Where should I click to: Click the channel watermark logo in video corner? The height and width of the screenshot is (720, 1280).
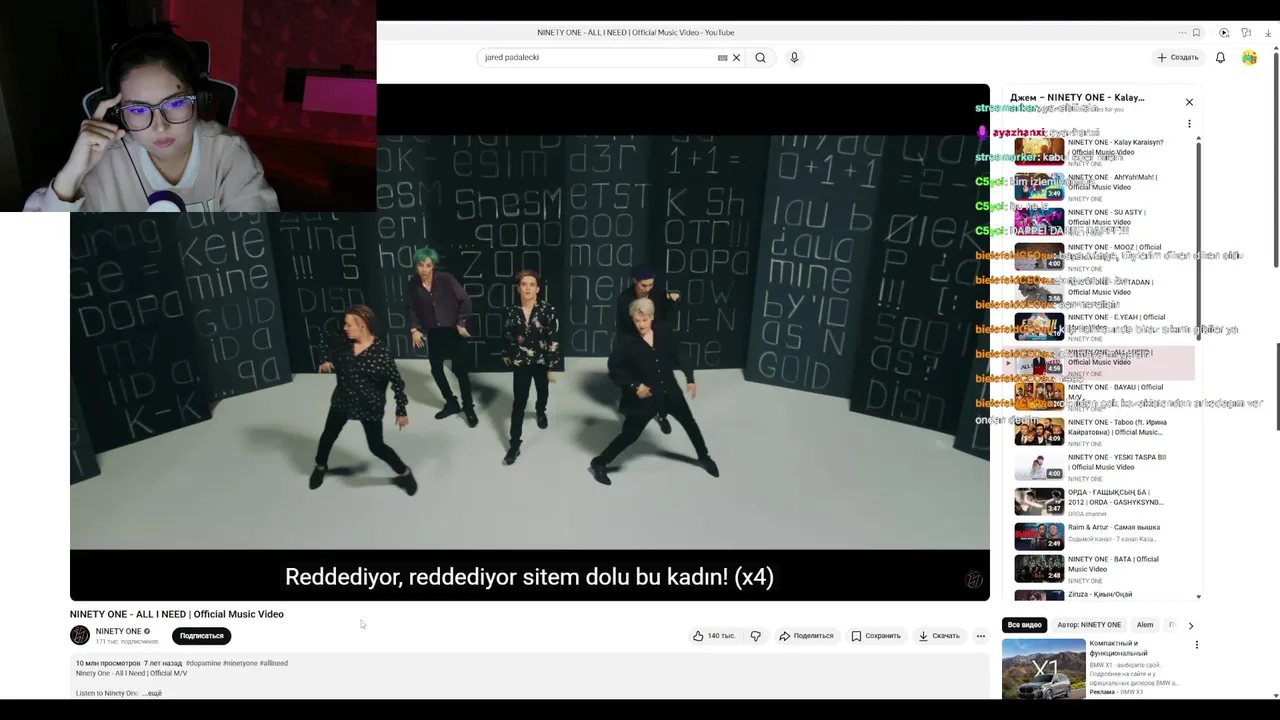973,580
